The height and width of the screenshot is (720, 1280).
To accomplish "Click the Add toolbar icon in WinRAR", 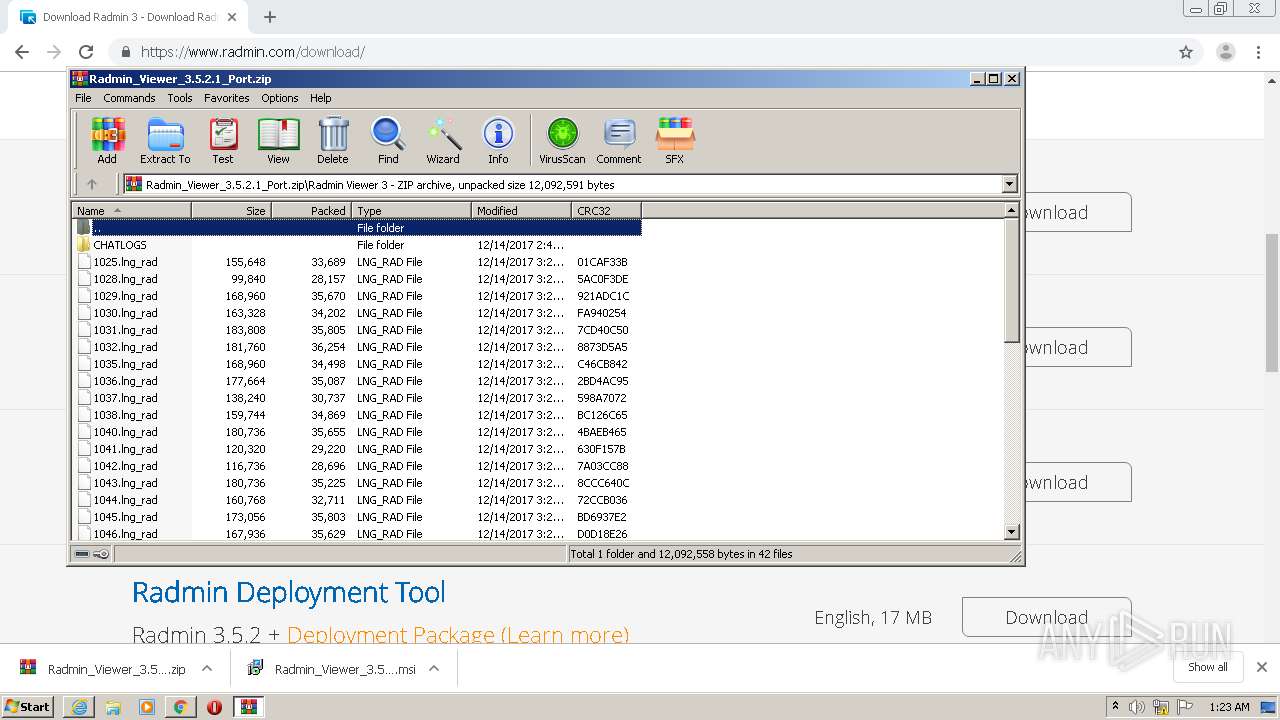I will tap(107, 141).
